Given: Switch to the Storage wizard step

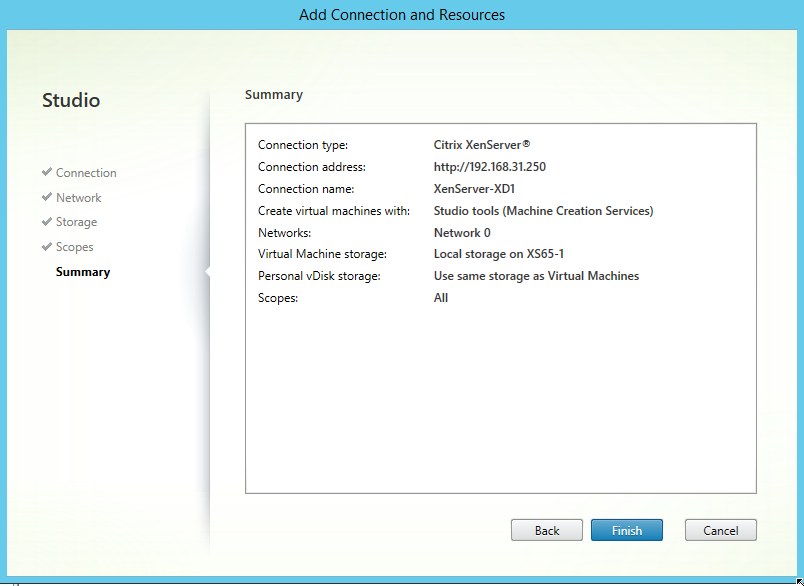Looking at the screenshot, I should [76, 222].
